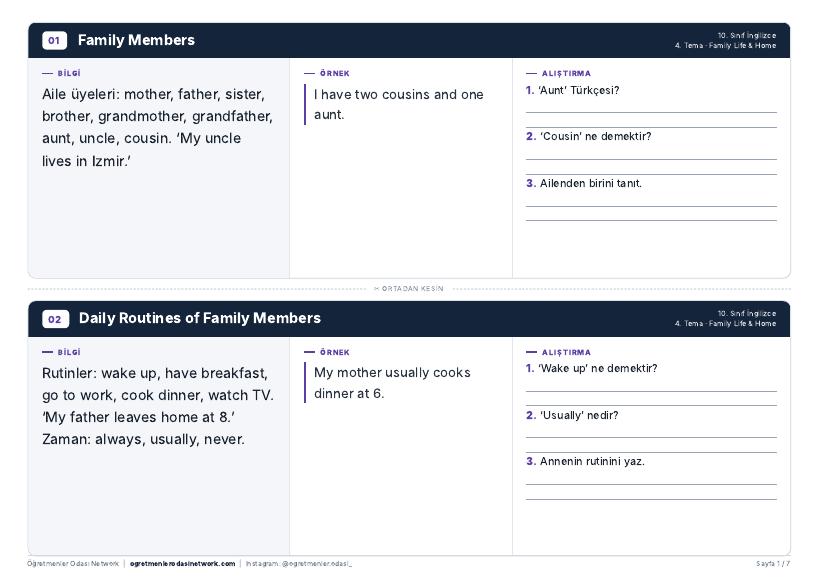
Task: Click the scissors icon beside ORTADAN KESİN
Action: [376, 288]
